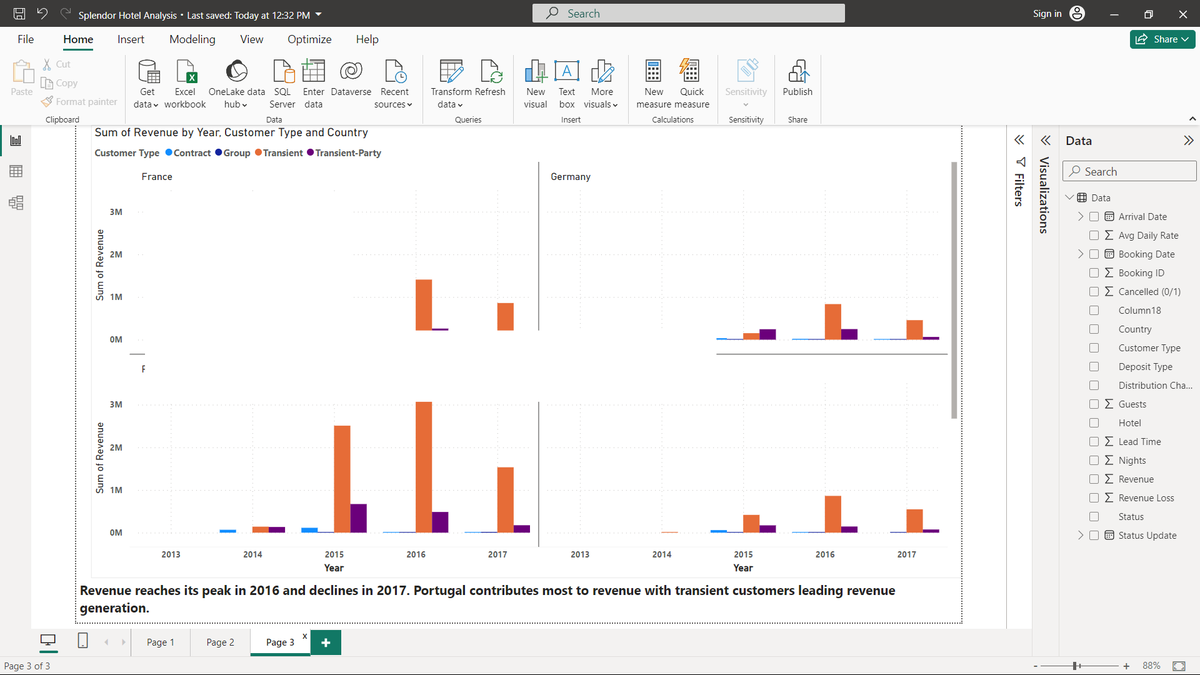The image size is (1200, 675).
Task: Expand the Filters pane
Action: (x=1019, y=139)
